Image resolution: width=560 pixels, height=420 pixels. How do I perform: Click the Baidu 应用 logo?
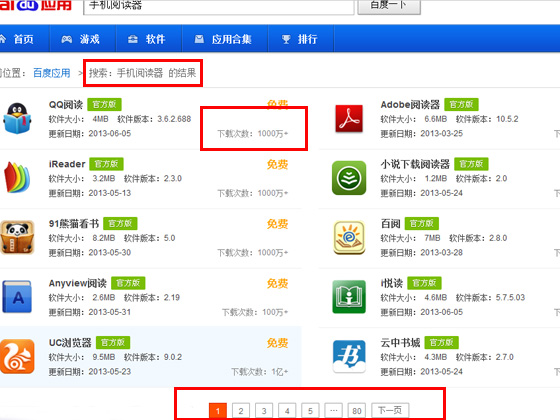[36, 5]
